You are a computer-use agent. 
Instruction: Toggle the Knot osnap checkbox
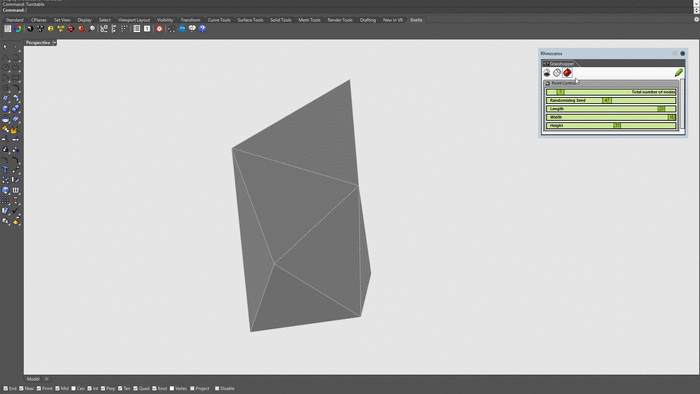point(154,389)
